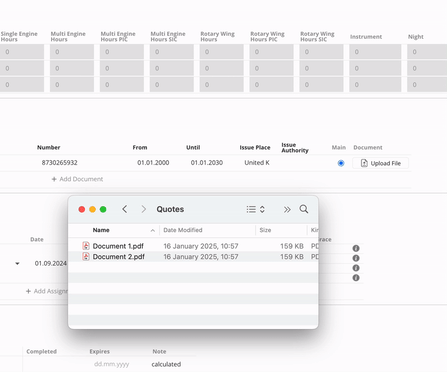Click the Multi Engine Hours SIC column header

[168, 36]
